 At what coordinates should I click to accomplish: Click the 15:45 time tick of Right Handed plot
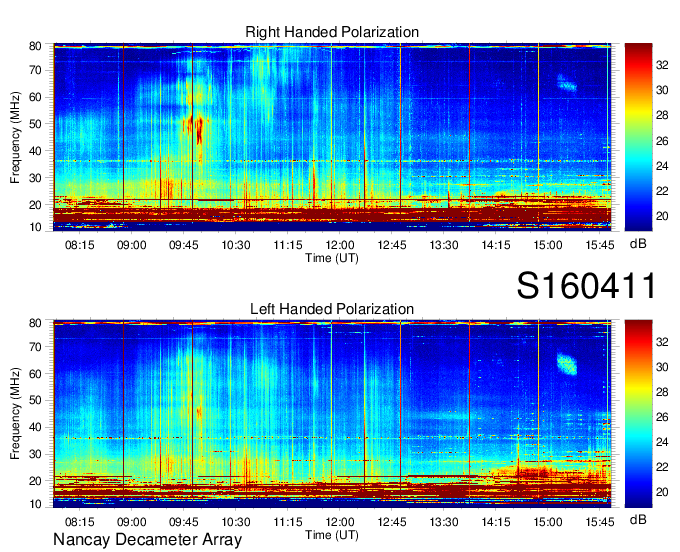[x=600, y=245]
